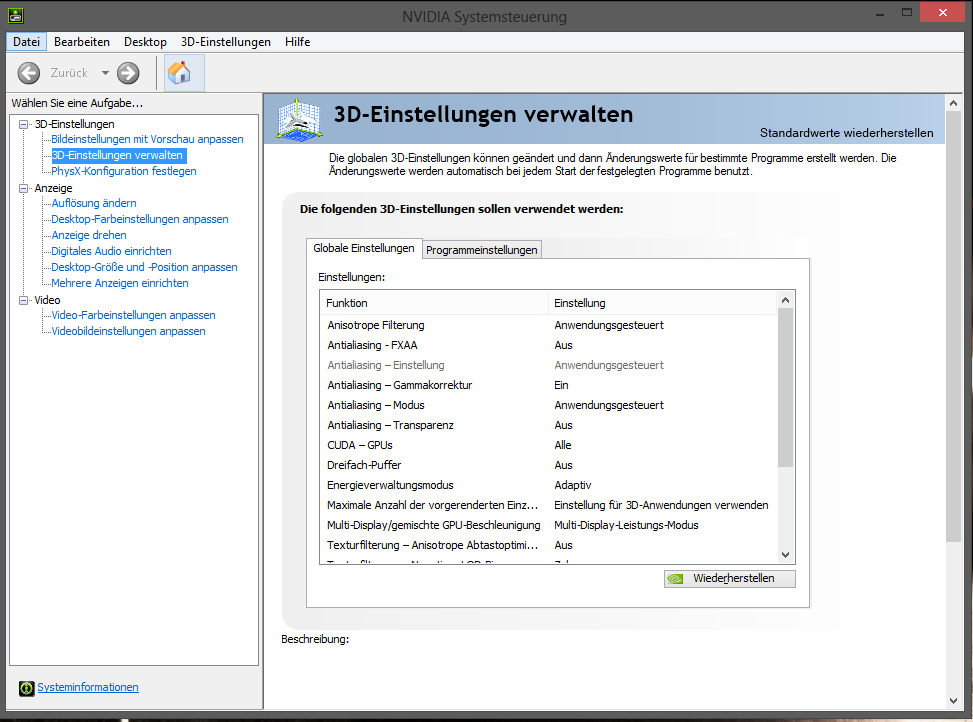973x722 pixels.
Task: Collapse the Video tree node
Action: 24,300
